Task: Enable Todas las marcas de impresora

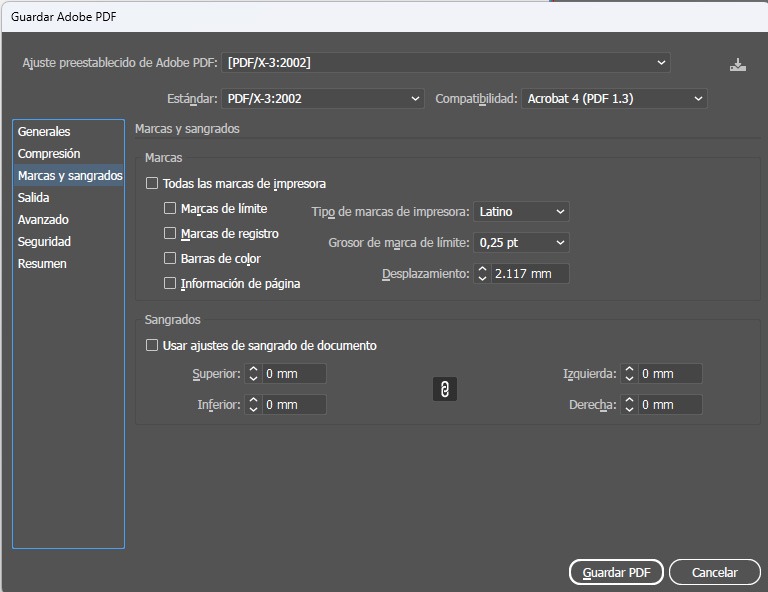Action: [152, 184]
